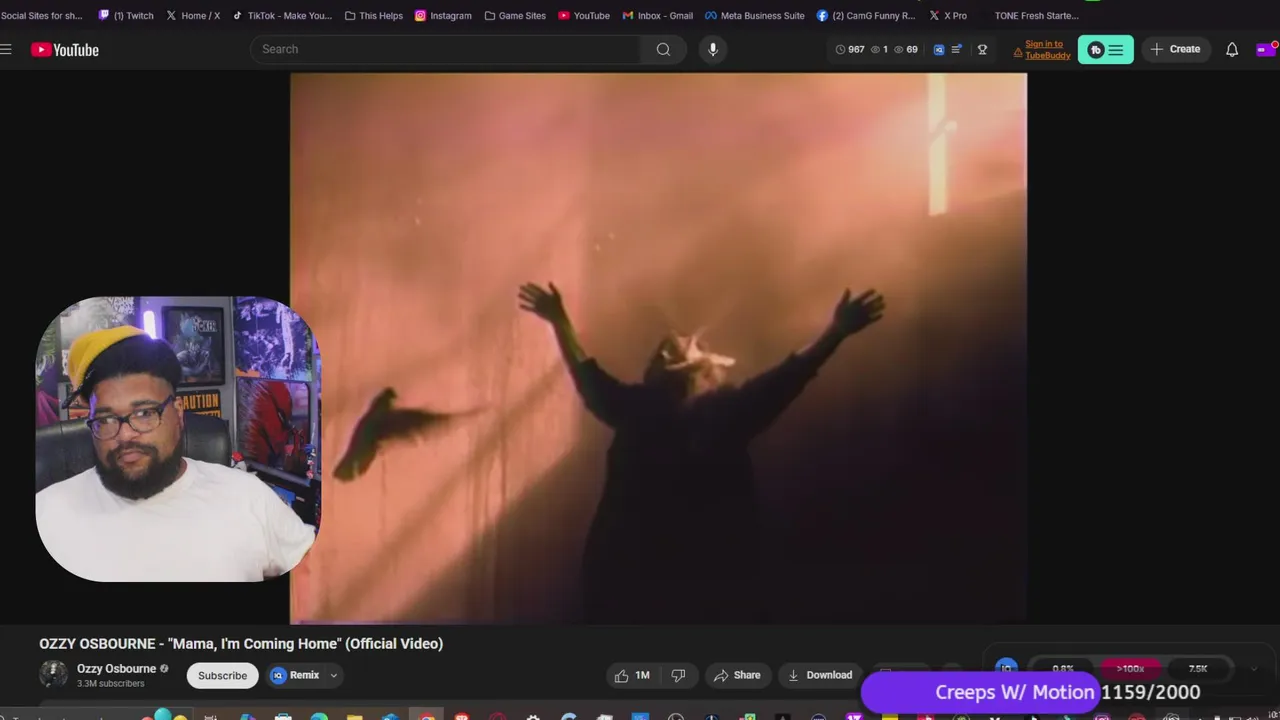Open the account avatar menu

coord(1266,49)
